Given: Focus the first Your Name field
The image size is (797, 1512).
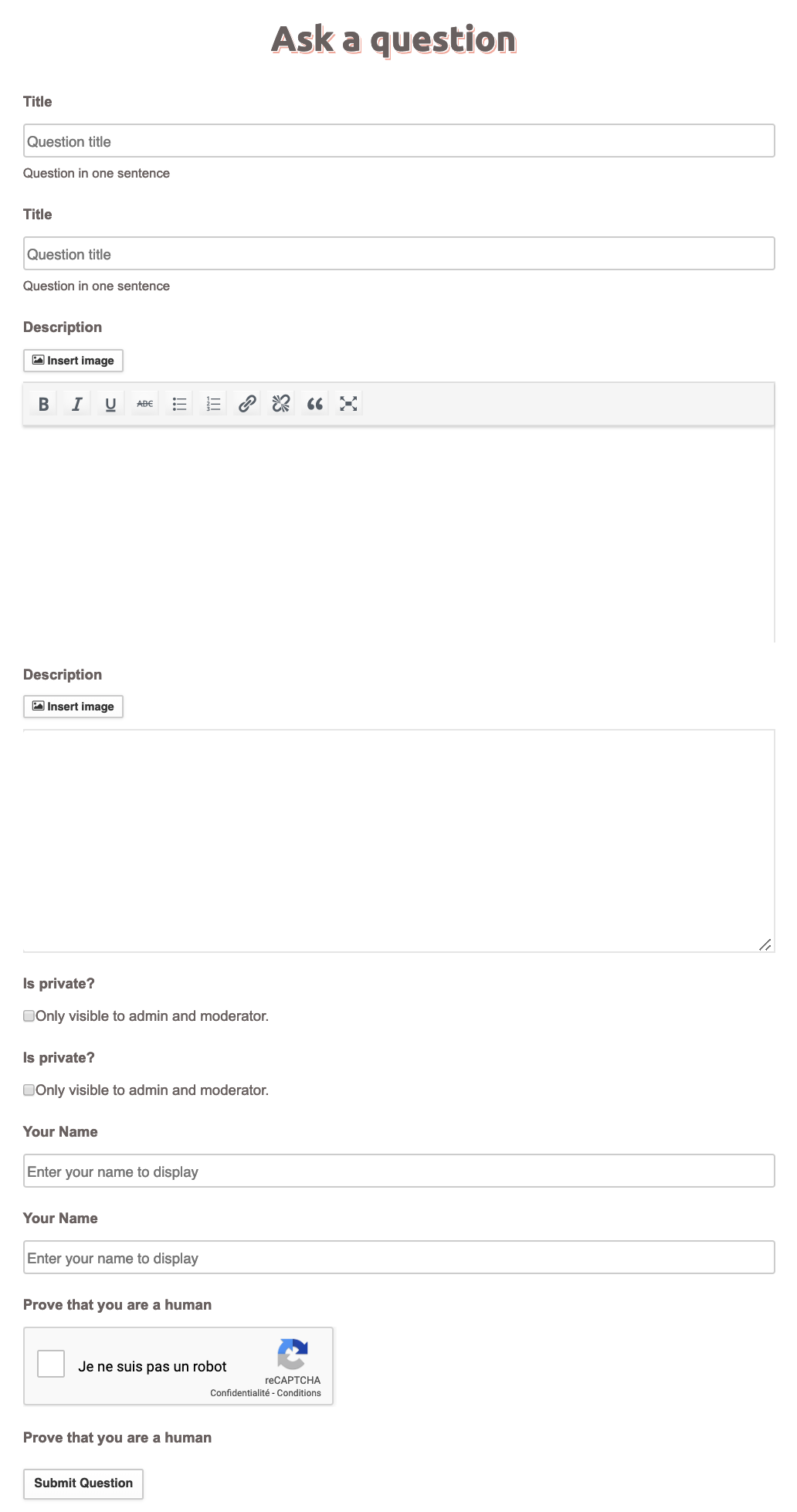Looking at the screenshot, I should point(398,1171).
